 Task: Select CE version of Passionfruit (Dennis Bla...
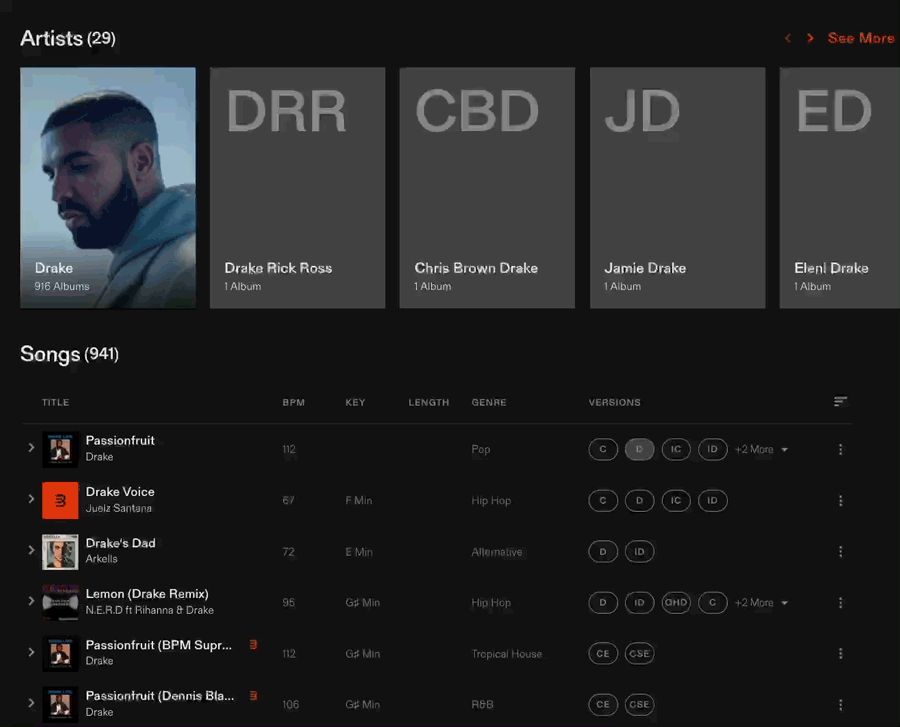[603, 704]
